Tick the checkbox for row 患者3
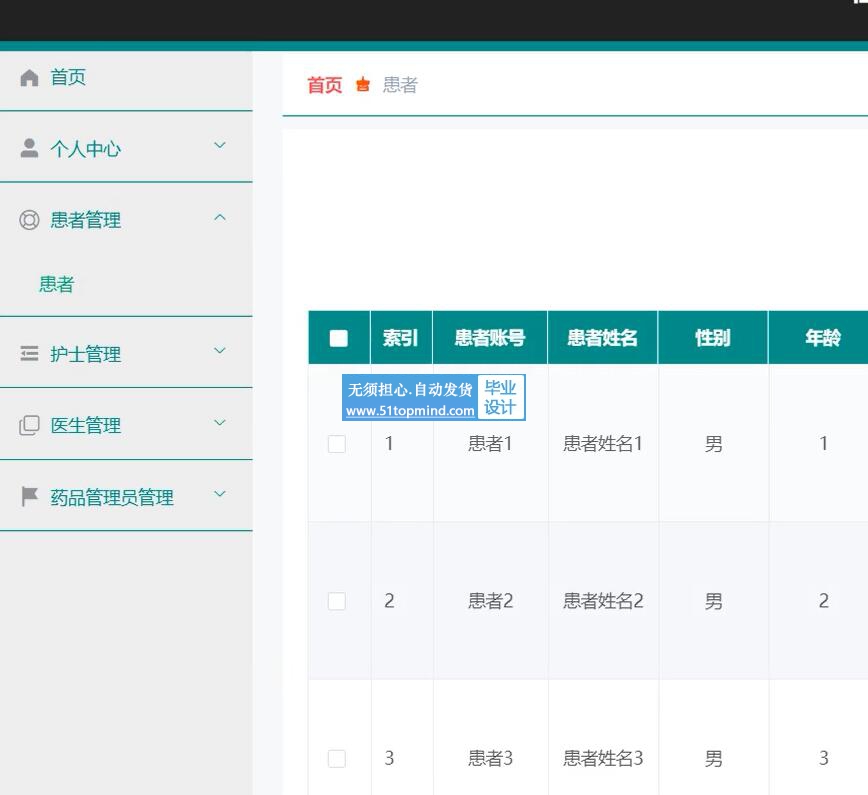 337,758
